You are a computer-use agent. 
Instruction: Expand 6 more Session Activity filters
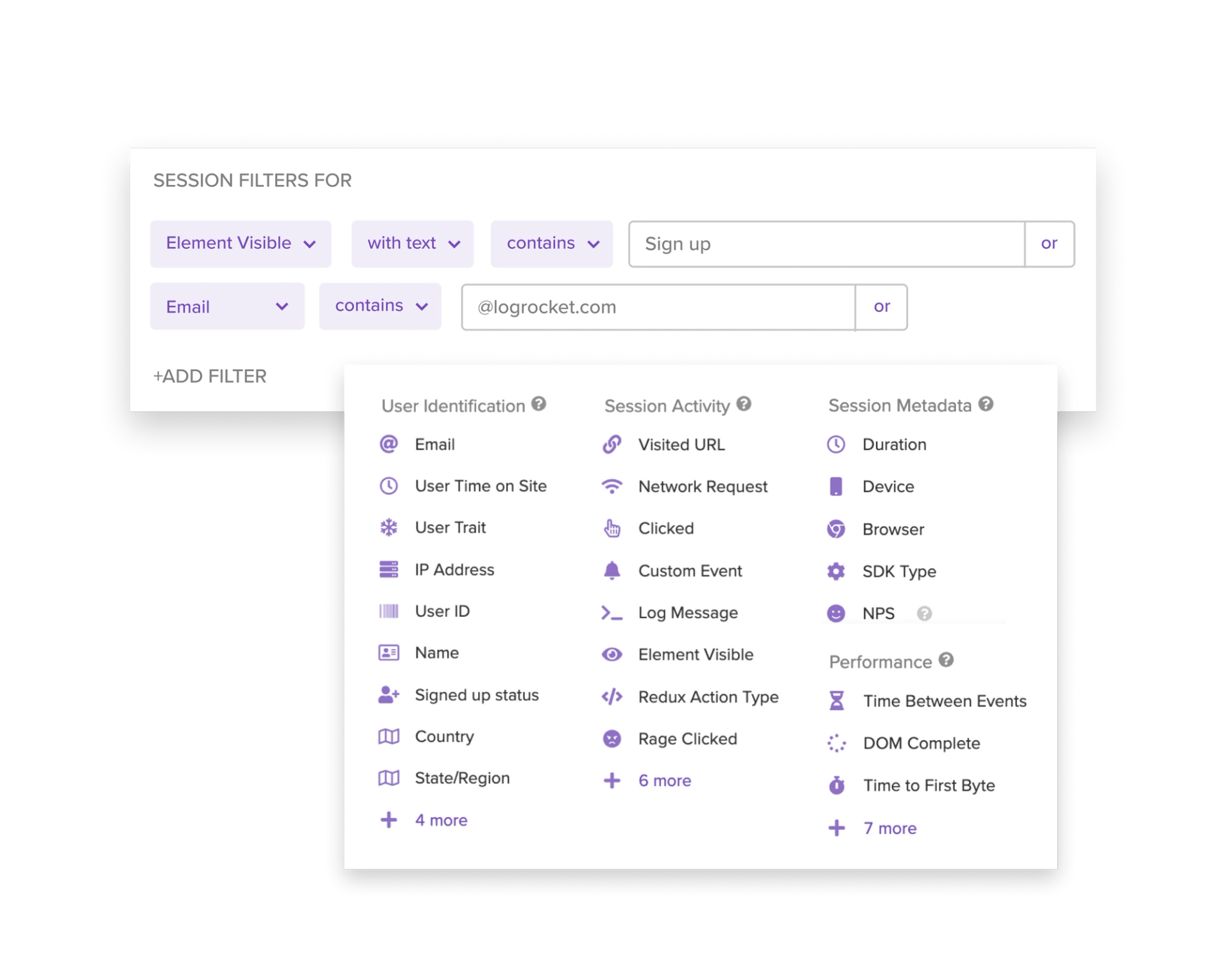(x=664, y=781)
